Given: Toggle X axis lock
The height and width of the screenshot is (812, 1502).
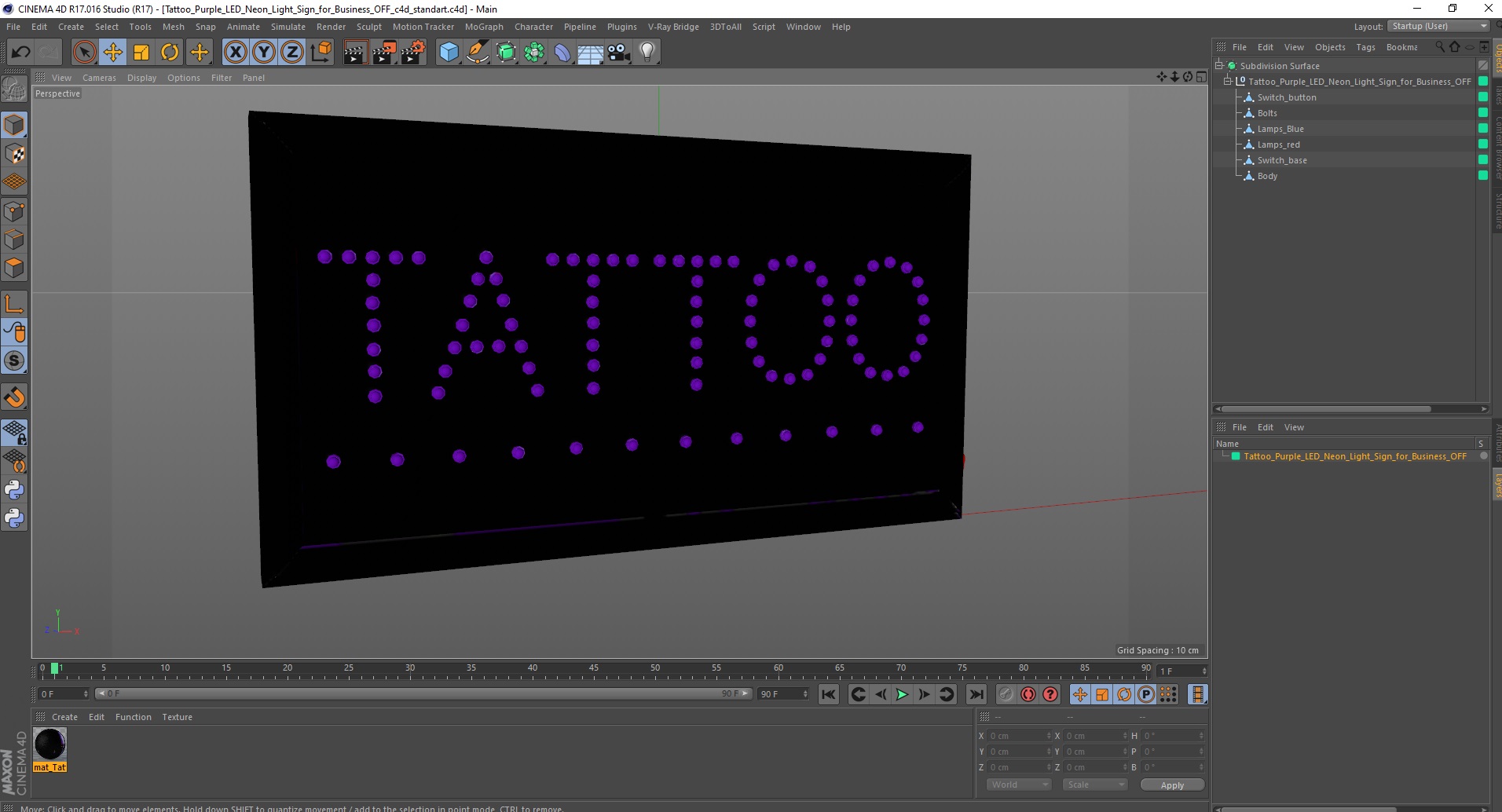Looking at the screenshot, I should click(x=235, y=53).
